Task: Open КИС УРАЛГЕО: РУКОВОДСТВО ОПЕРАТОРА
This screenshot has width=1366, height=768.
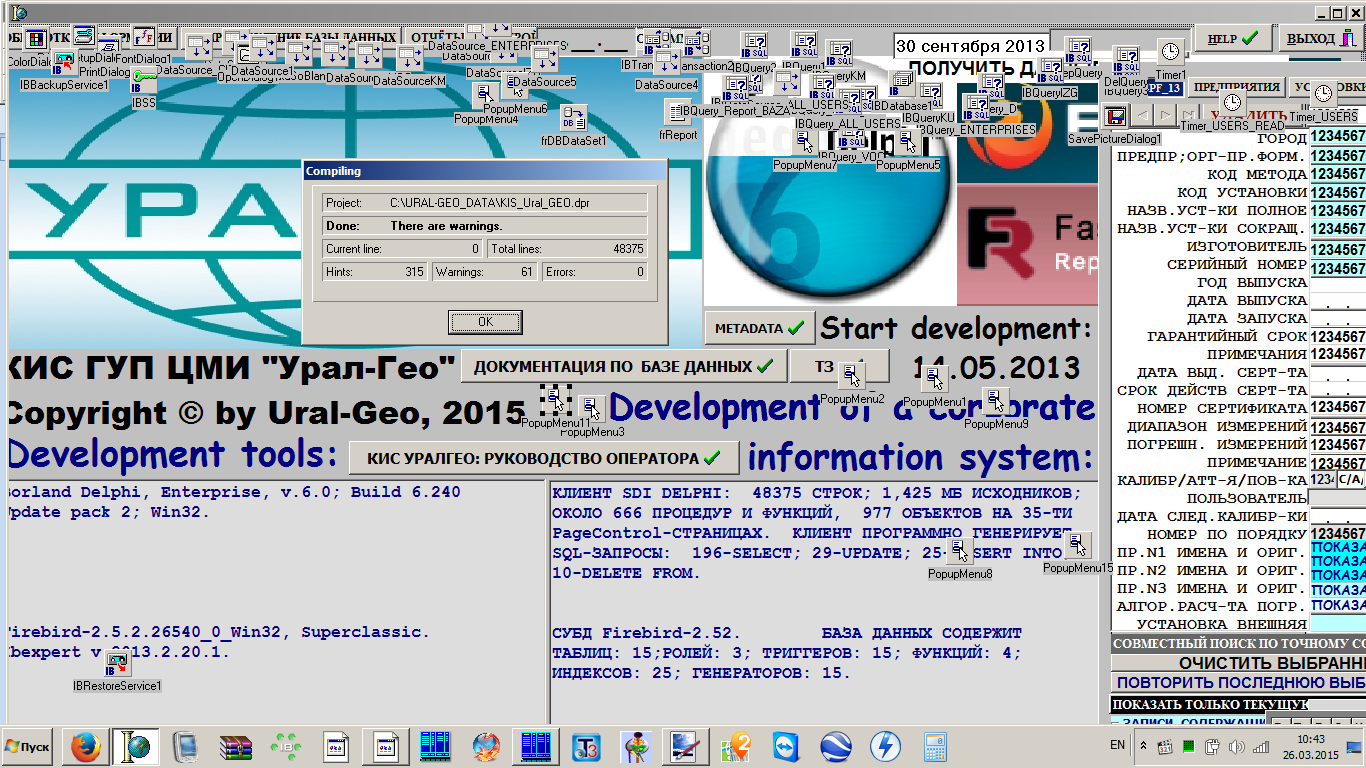Action: 544,458
